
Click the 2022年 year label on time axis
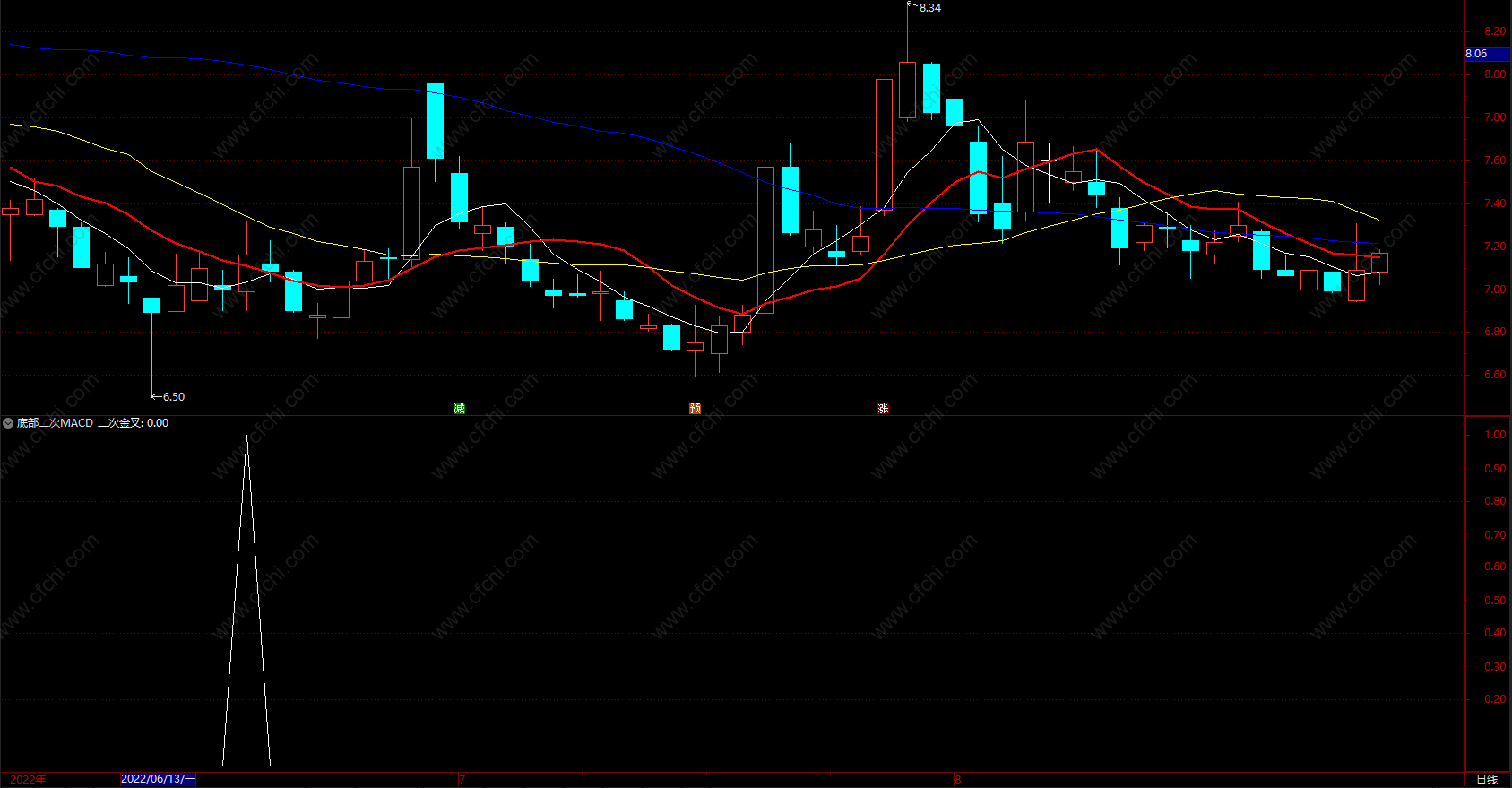coord(28,780)
